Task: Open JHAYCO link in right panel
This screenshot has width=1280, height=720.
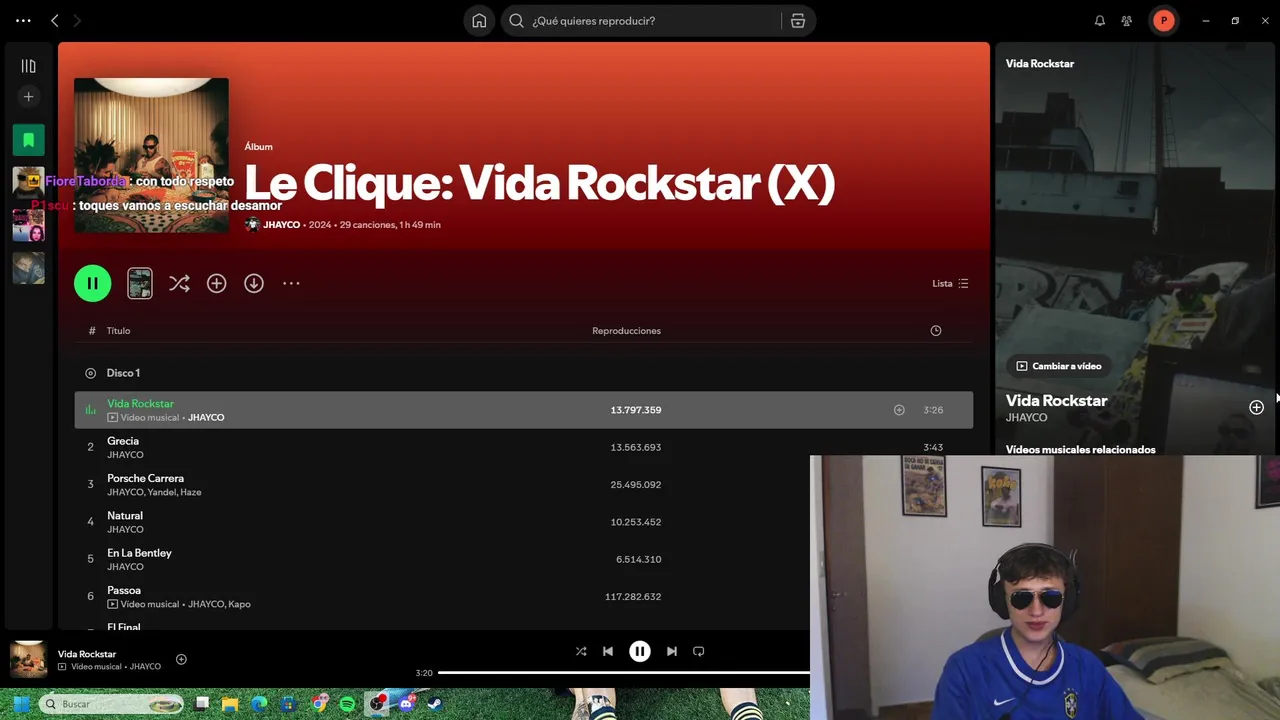Action: tap(1026, 418)
